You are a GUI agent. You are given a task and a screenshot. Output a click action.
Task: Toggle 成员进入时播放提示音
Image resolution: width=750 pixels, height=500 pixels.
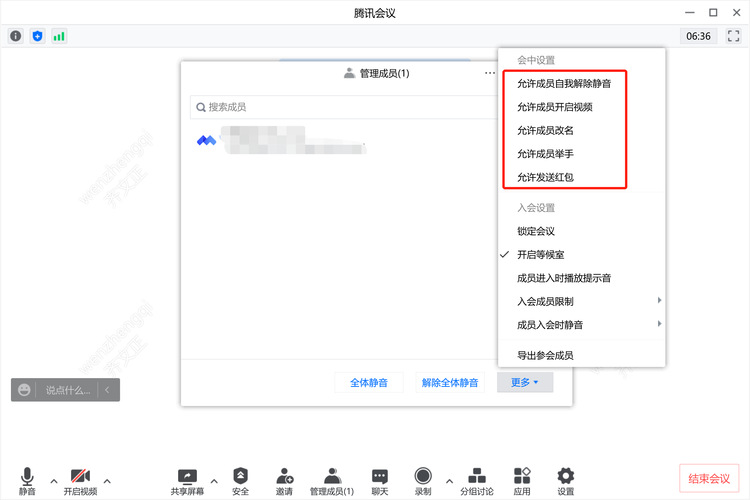(x=582, y=278)
